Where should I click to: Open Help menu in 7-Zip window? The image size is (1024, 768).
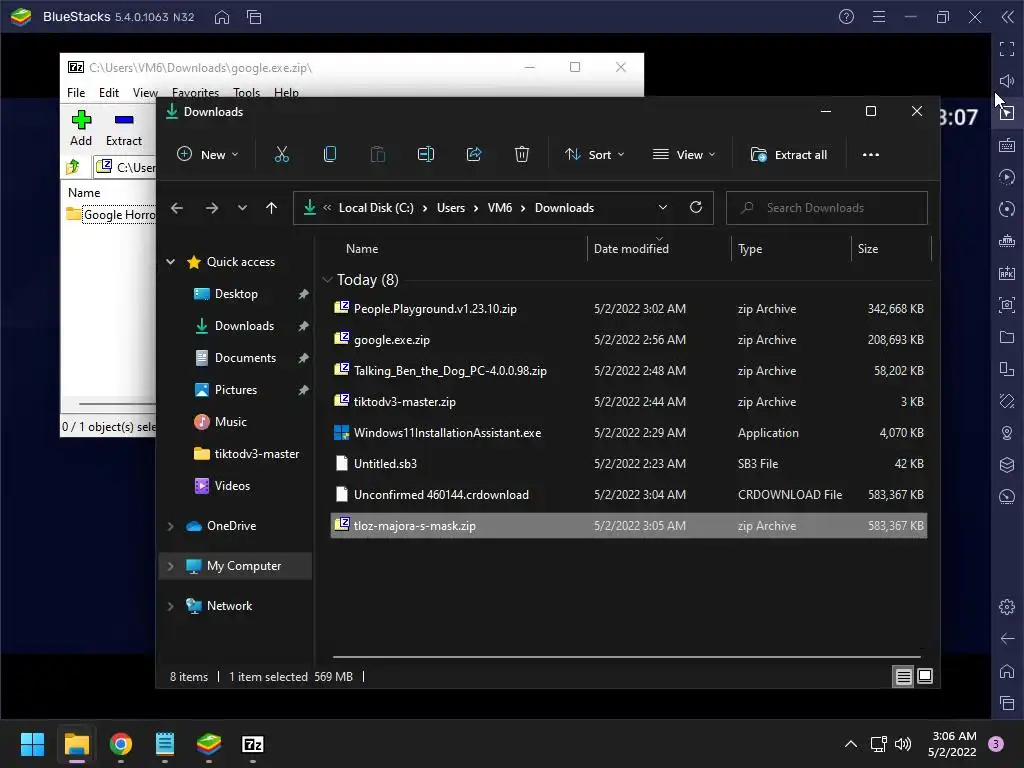point(286,93)
